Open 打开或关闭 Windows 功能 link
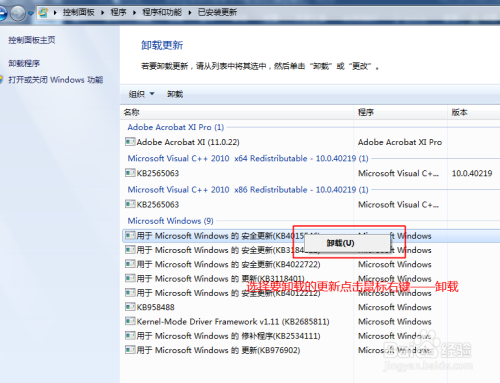This screenshot has height=383, width=500. click(x=56, y=80)
